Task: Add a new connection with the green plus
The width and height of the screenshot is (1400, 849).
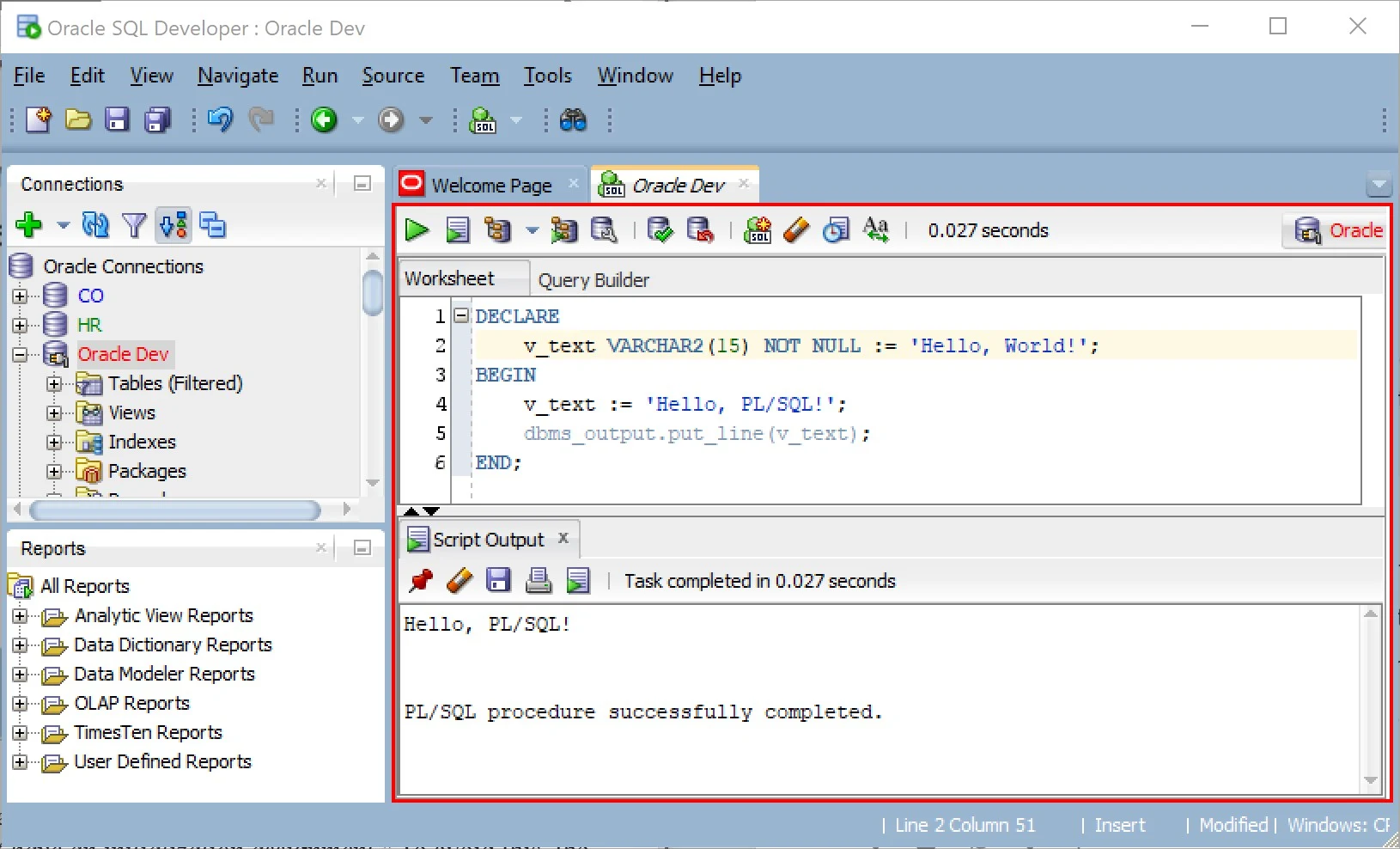Action: 29,225
